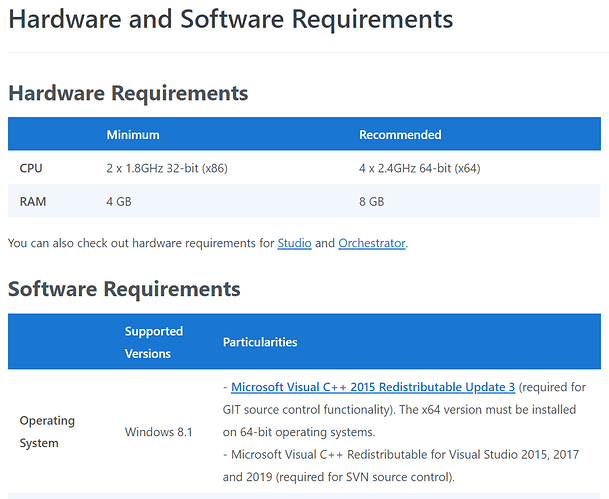Select the Recommended column header
609x499 pixels.
400,135
